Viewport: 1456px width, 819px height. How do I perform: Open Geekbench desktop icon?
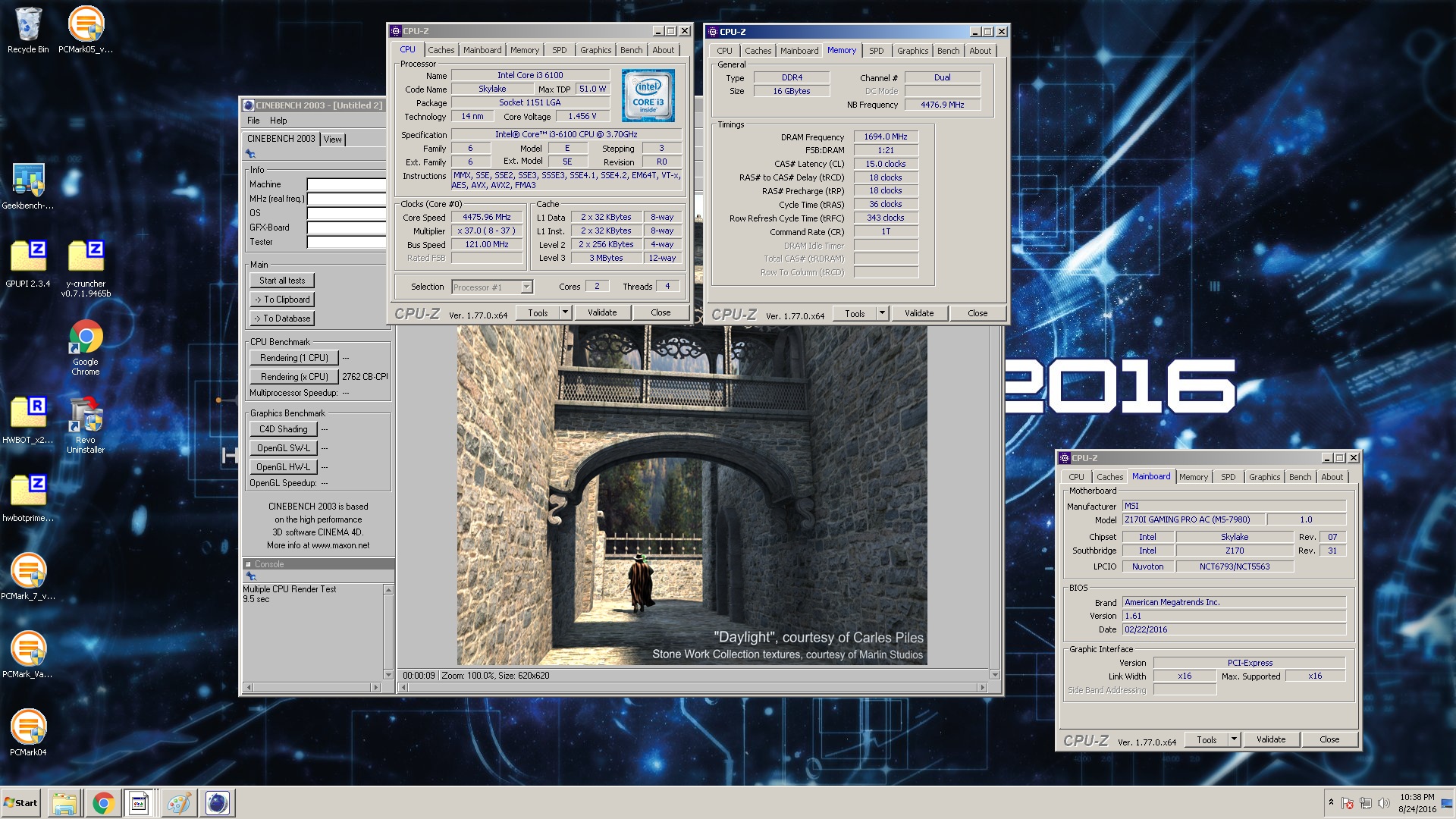coord(28,187)
